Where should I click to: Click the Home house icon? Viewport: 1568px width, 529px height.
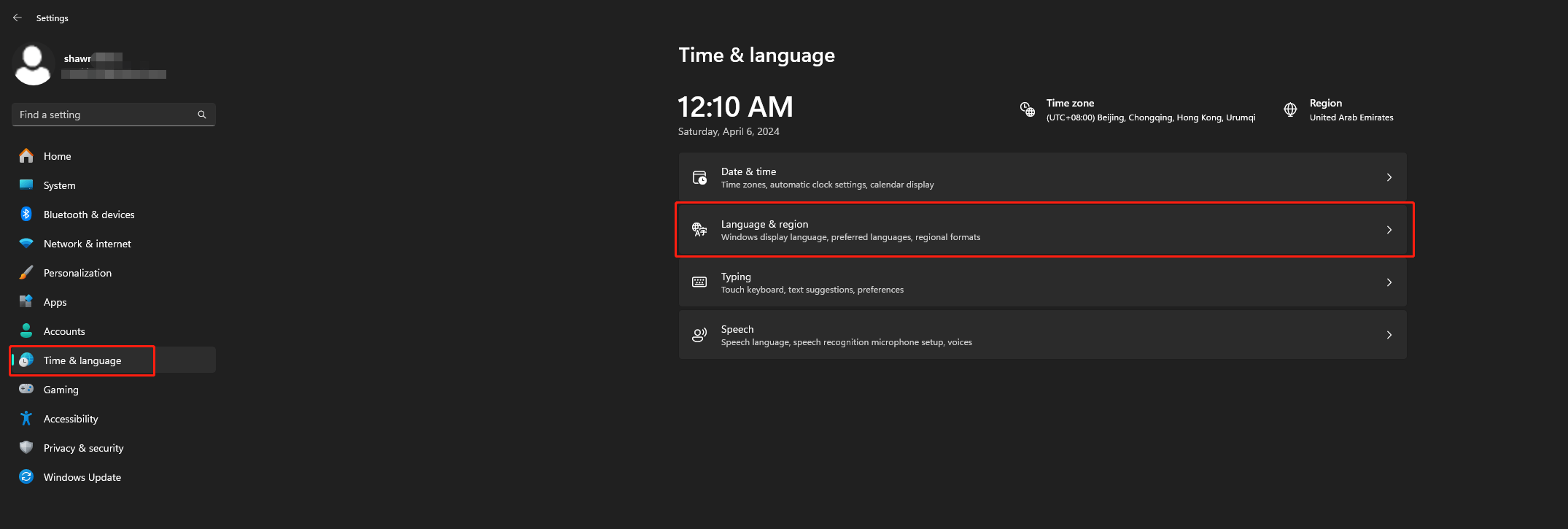(x=26, y=155)
